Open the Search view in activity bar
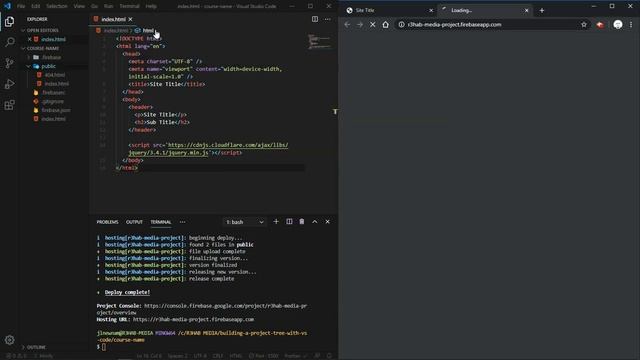Image resolution: width=640 pixels, height=360 pixels. click(x=9, y=42)
